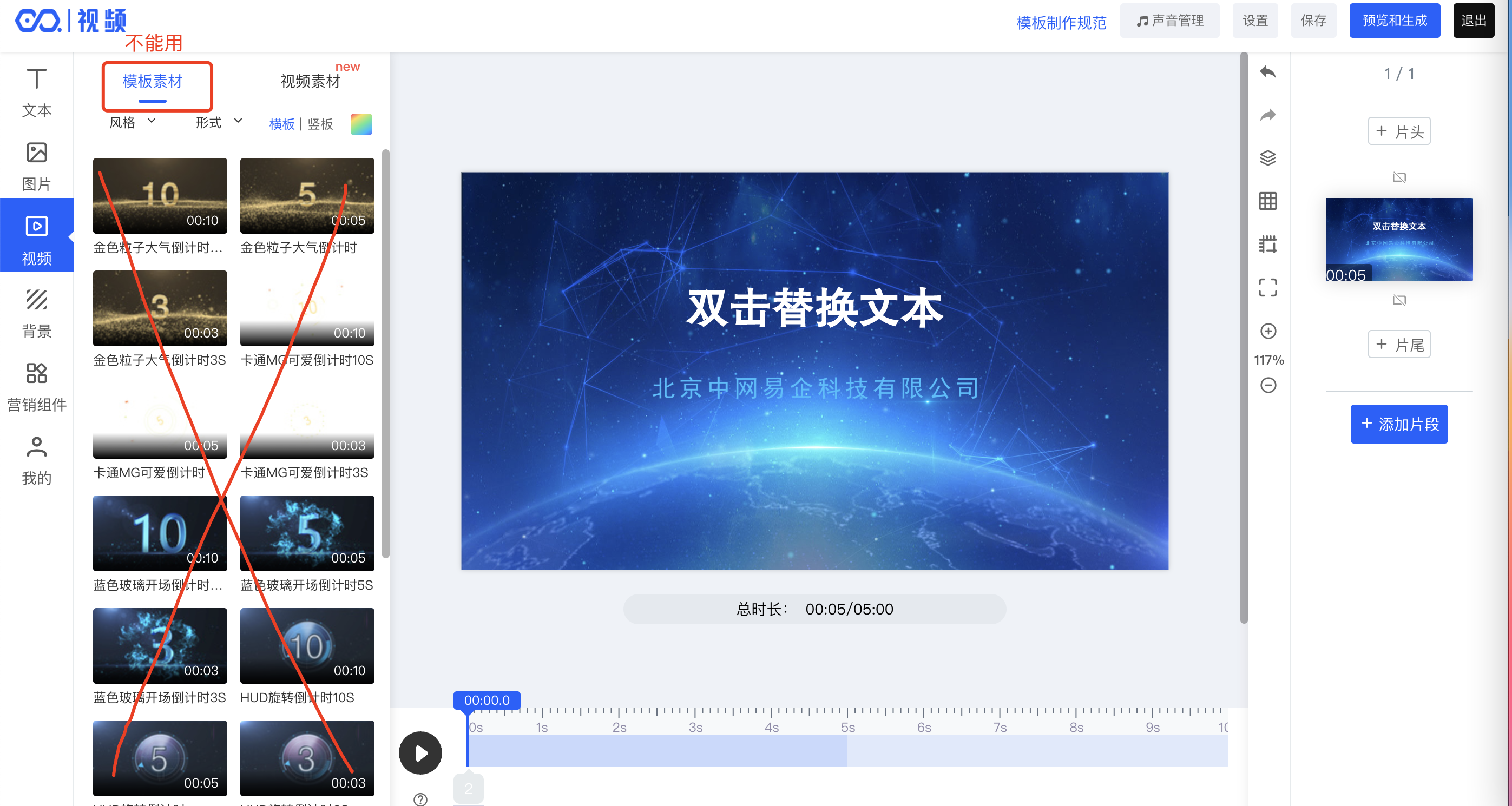Zoom in with the plus circle icon
1512x806 pixels.
[1268, 331]
